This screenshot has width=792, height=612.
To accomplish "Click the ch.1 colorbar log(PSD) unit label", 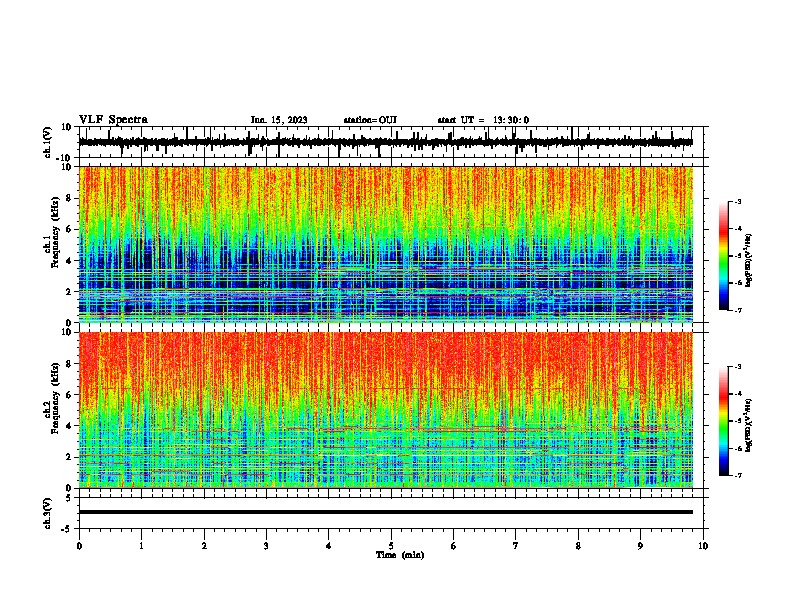I will [748, 261].
